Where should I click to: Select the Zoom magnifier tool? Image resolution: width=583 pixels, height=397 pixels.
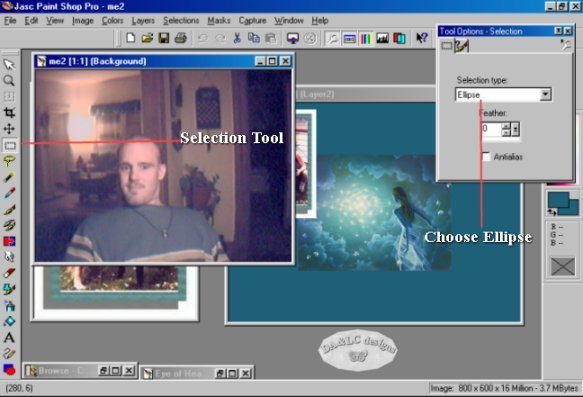(9, 81)
